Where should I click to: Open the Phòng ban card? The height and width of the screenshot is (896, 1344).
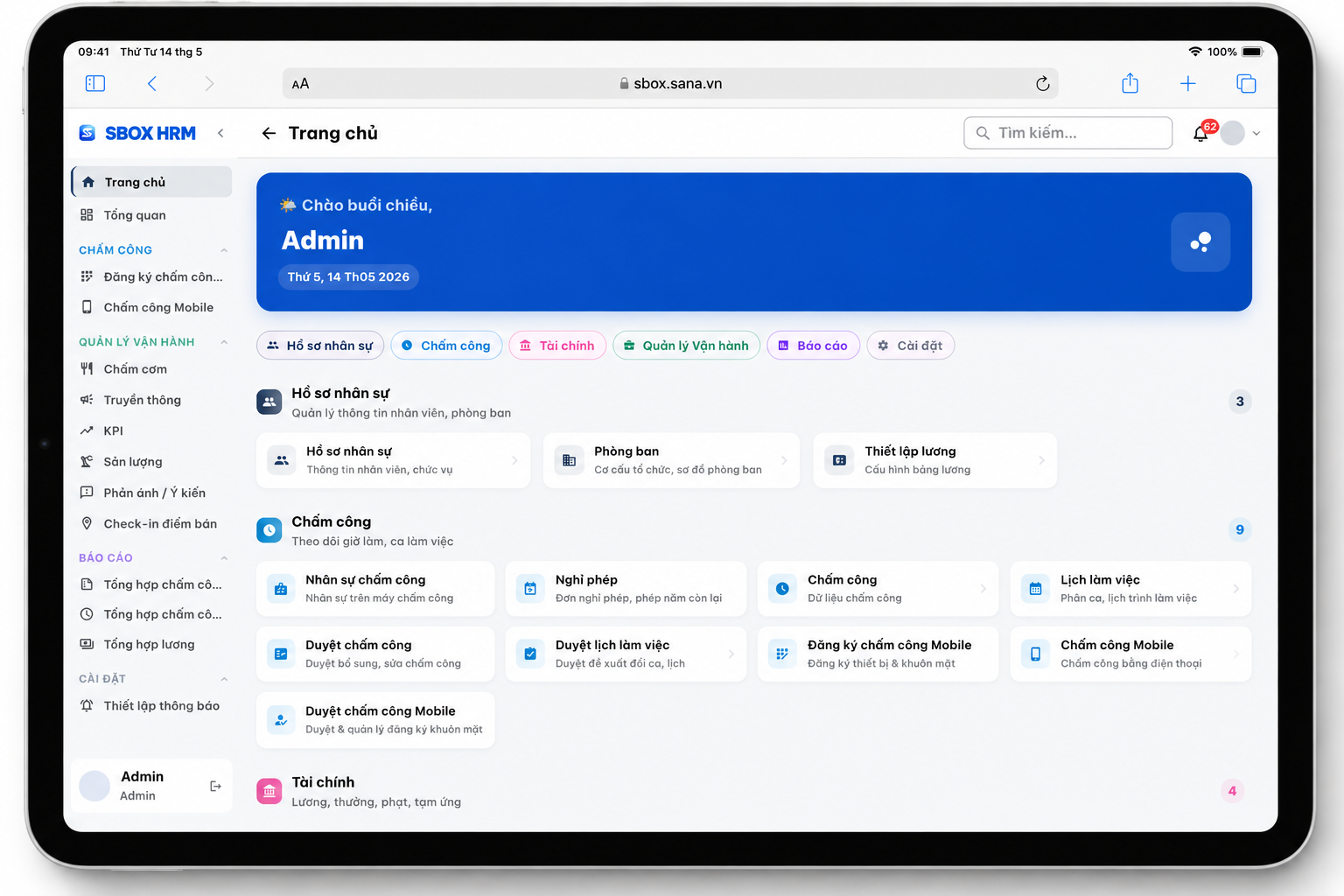(671, 460)
